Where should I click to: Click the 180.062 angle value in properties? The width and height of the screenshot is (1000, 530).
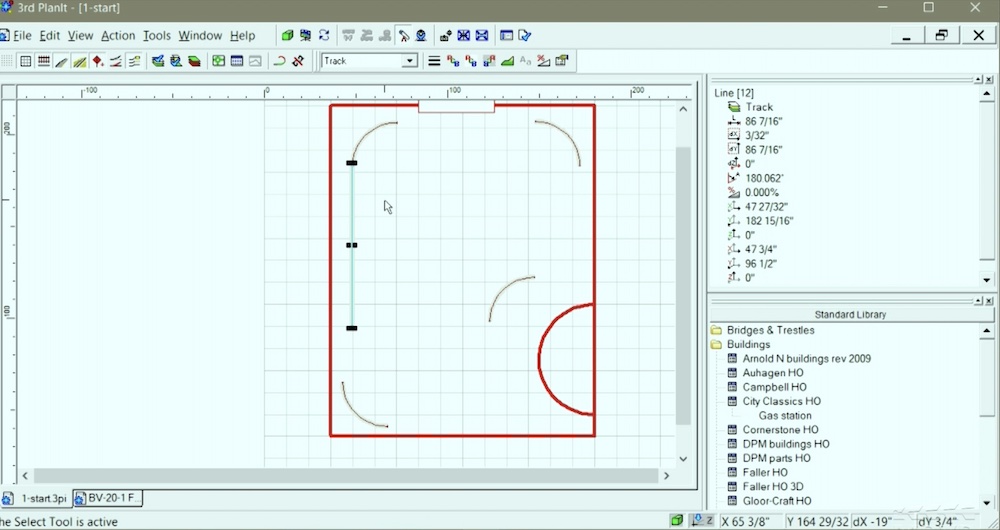coord(764,179)
